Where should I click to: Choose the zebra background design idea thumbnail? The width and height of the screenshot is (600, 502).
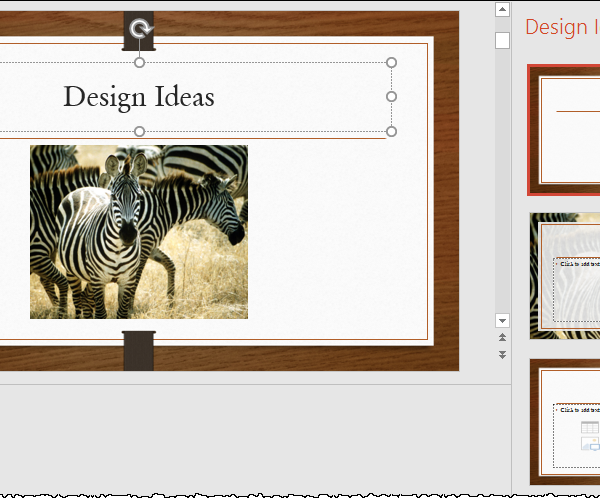565,276
